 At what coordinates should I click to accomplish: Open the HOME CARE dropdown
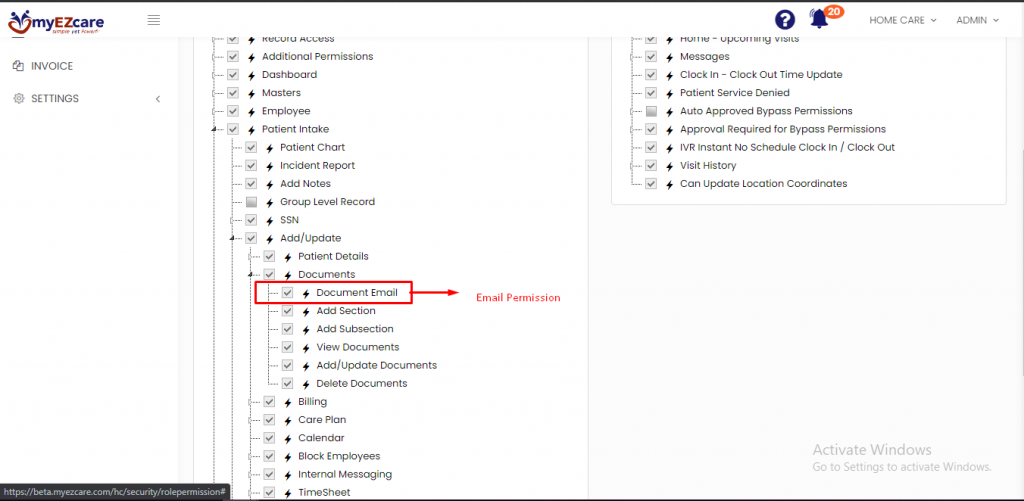point(903,20)
